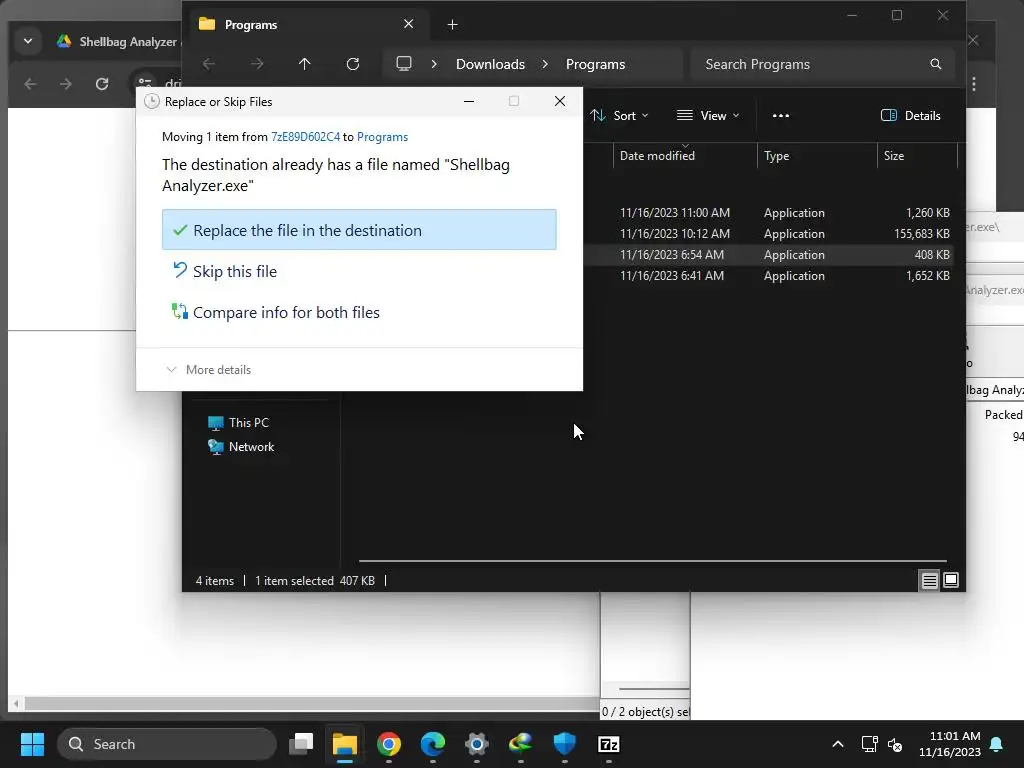Reload the Chrome page behind
The height and width of the screenshot is (768, 1024).
point(102,84)
